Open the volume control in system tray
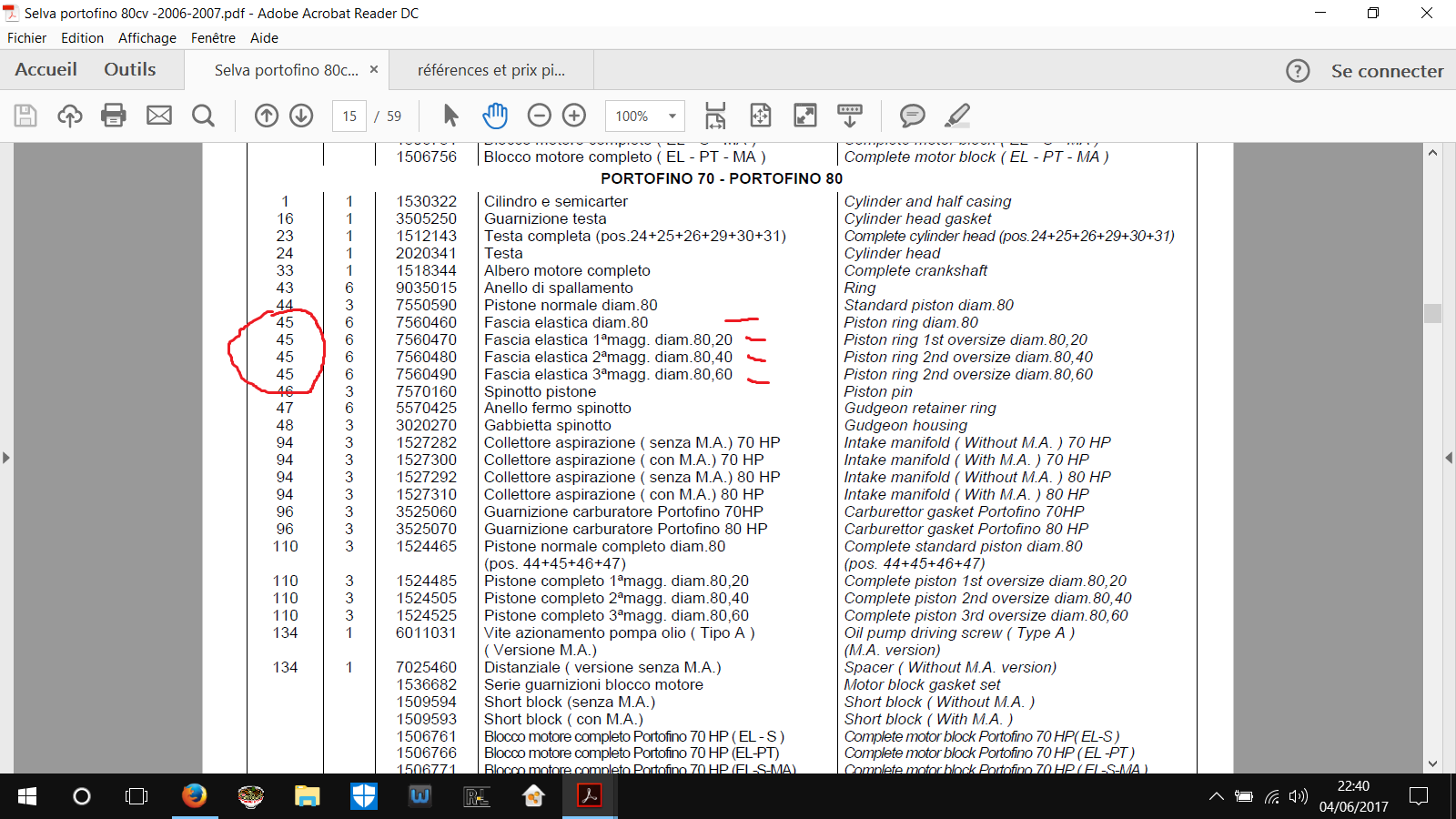Image resolution: width=1456 pixels, height=819 pixels. [1299, 796]
